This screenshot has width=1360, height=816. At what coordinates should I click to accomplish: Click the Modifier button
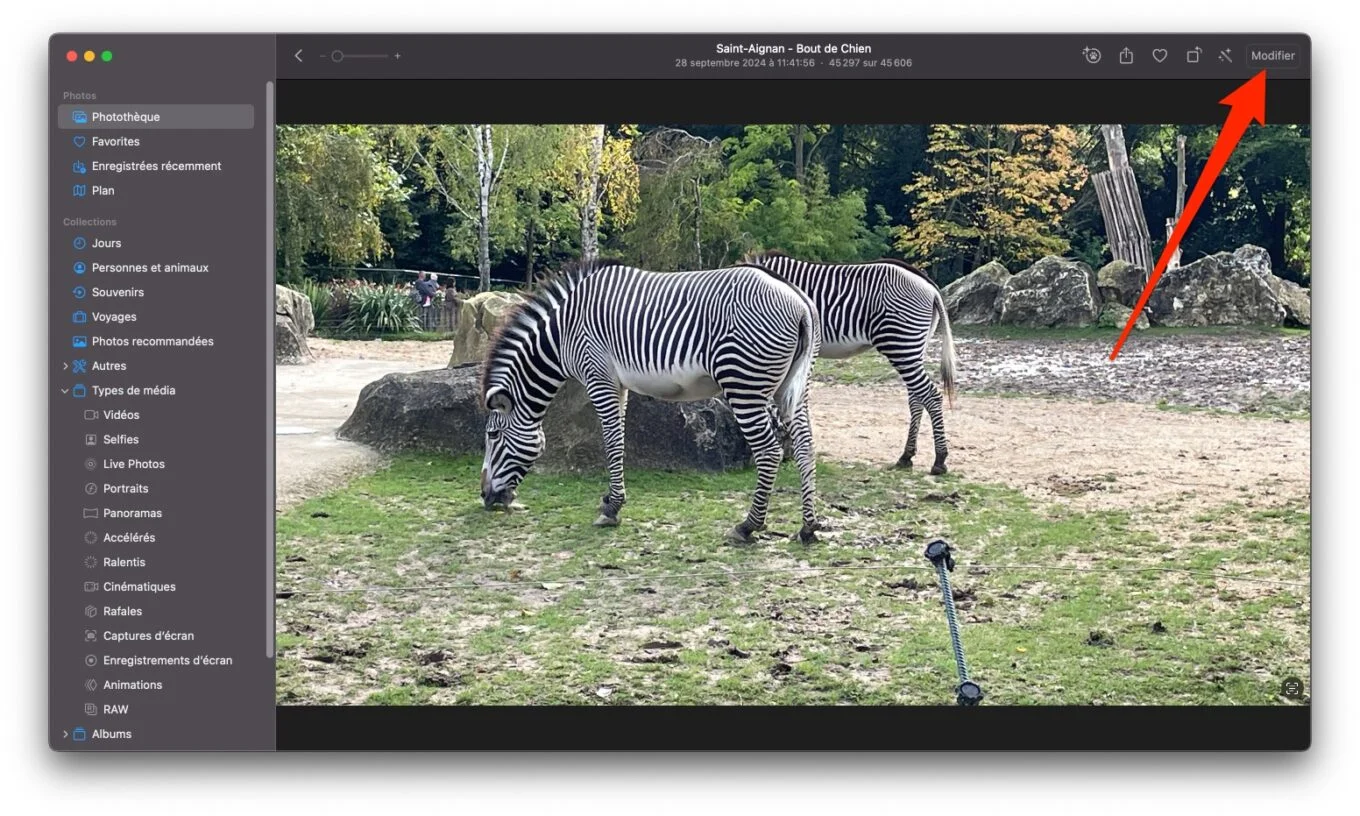tap(1273, 56)
